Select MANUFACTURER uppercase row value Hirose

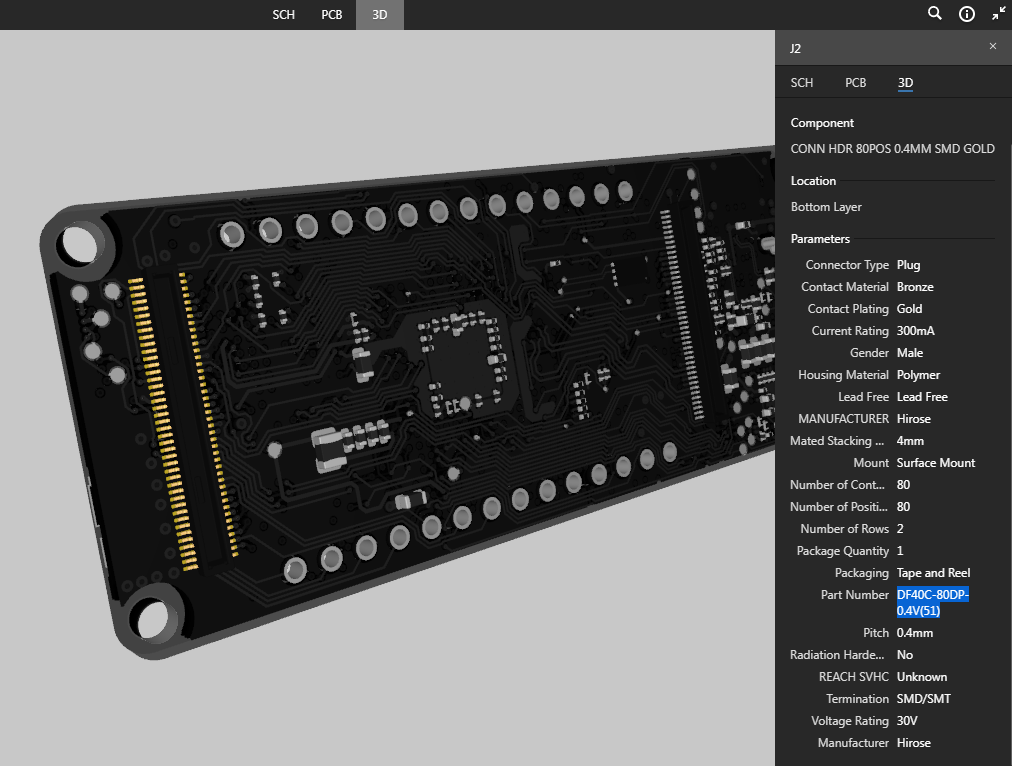(913, 418)
